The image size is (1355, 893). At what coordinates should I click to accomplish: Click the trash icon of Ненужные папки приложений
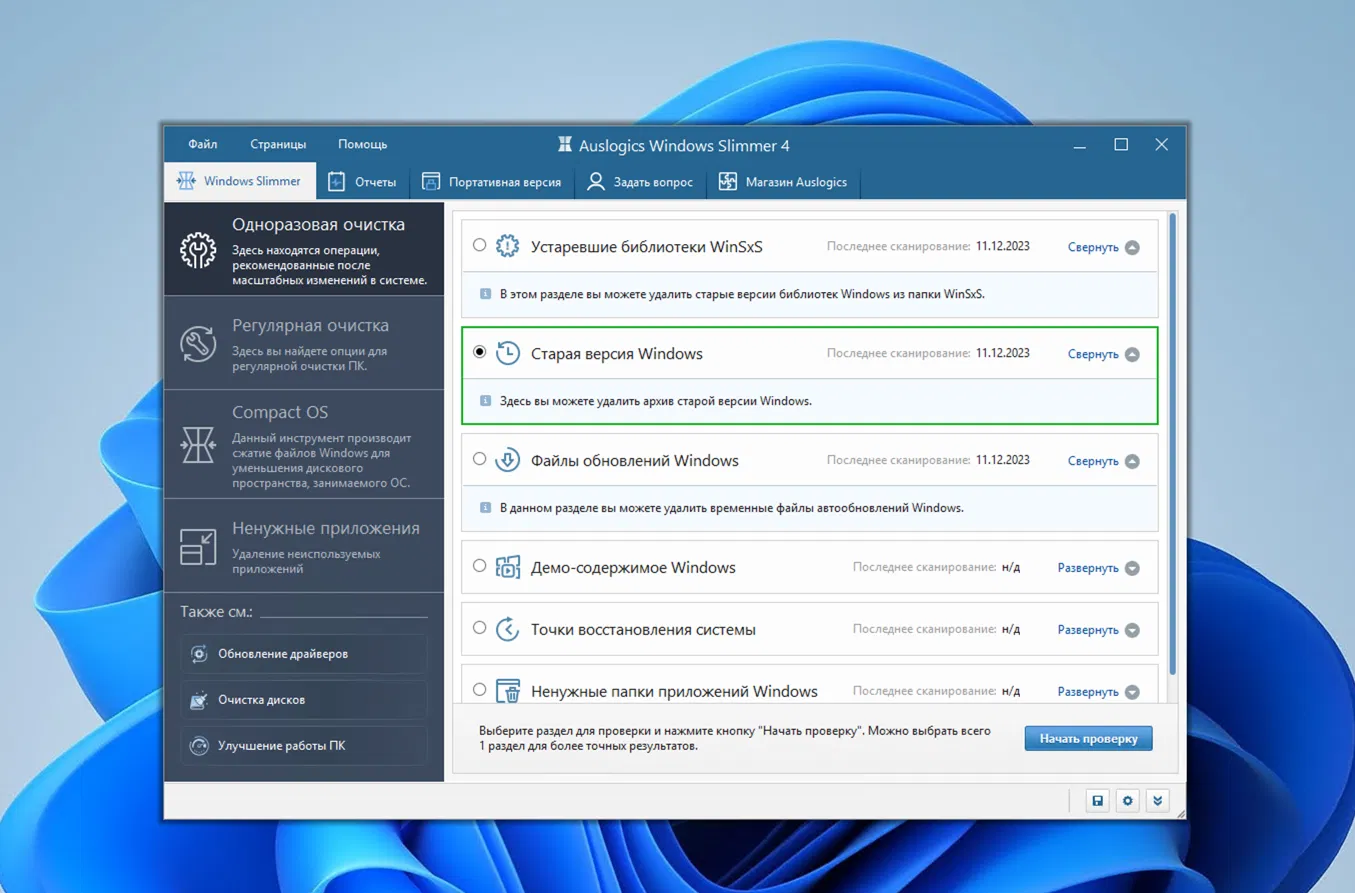508,691
